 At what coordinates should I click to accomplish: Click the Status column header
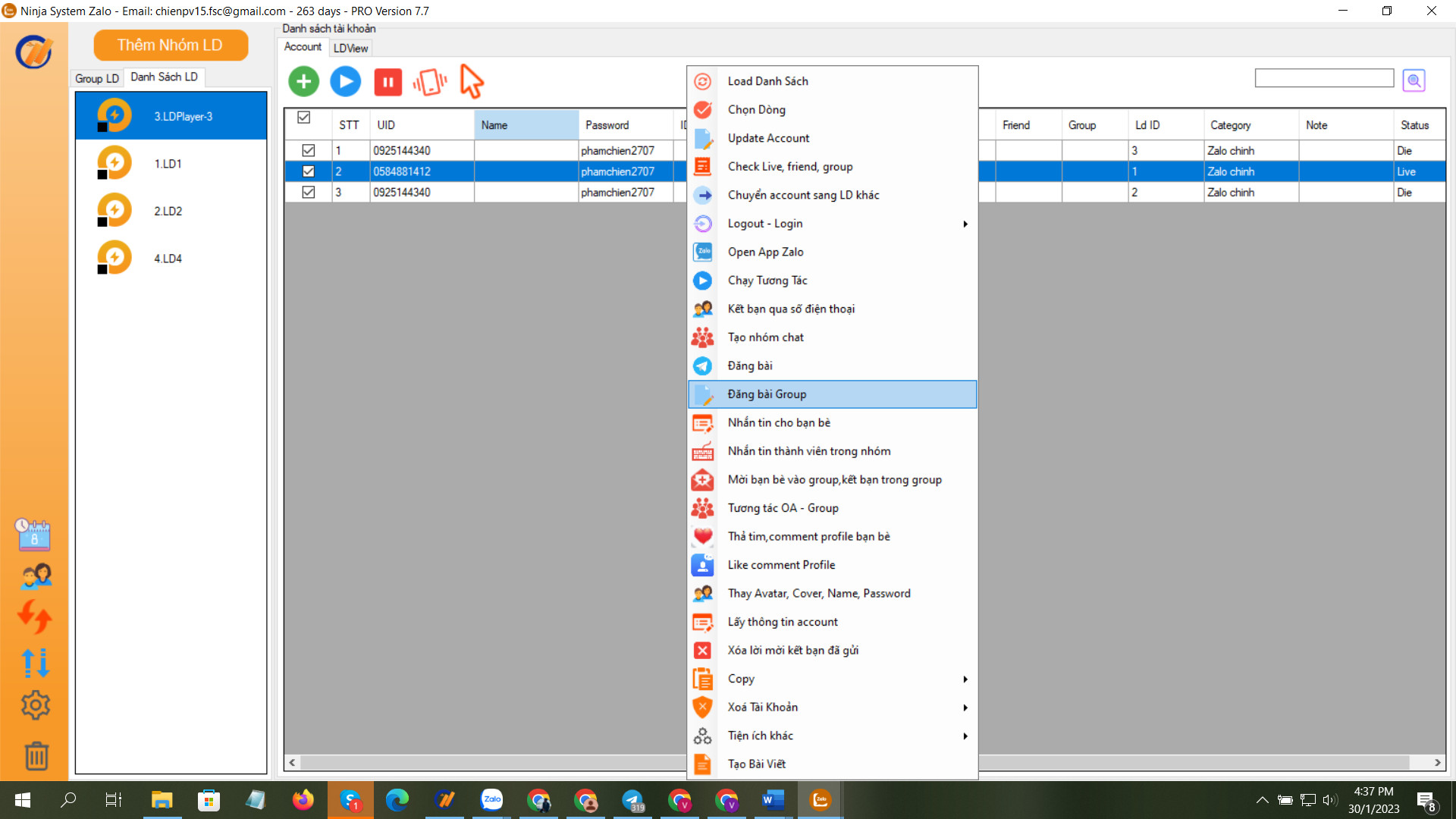tap(1419, 125)
